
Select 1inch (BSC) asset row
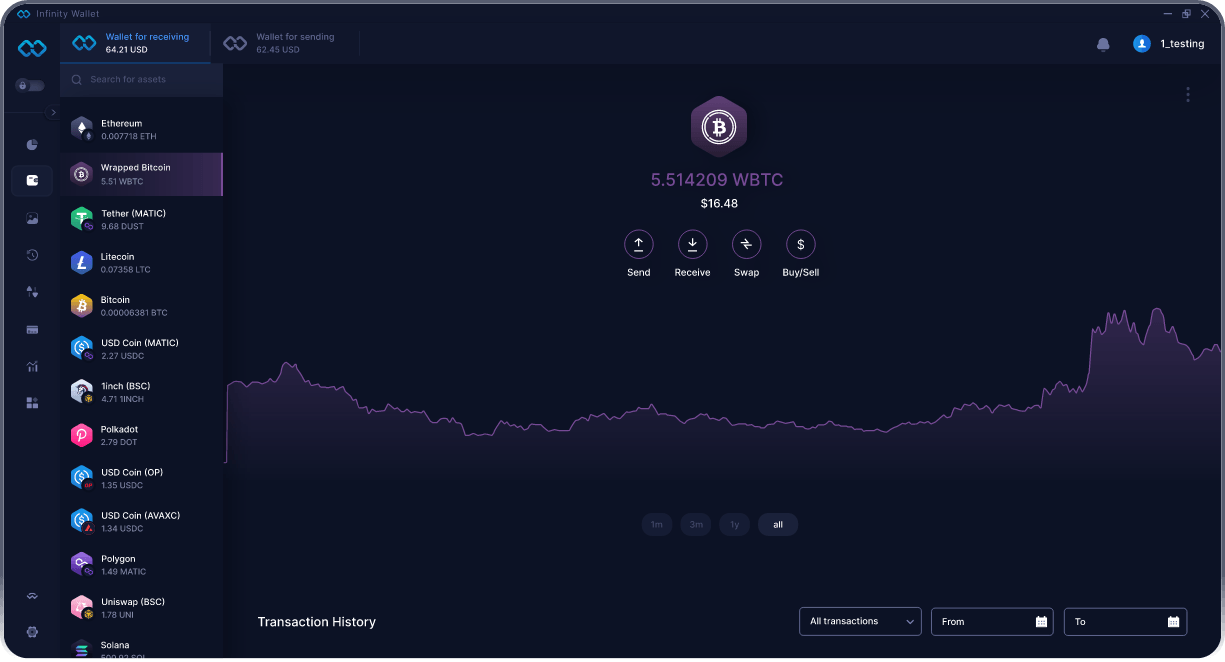[142, 391]
